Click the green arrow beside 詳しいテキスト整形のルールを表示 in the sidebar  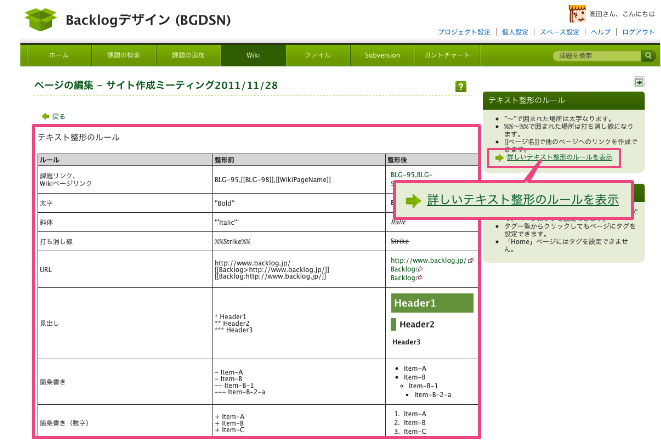tap(499, 158)
